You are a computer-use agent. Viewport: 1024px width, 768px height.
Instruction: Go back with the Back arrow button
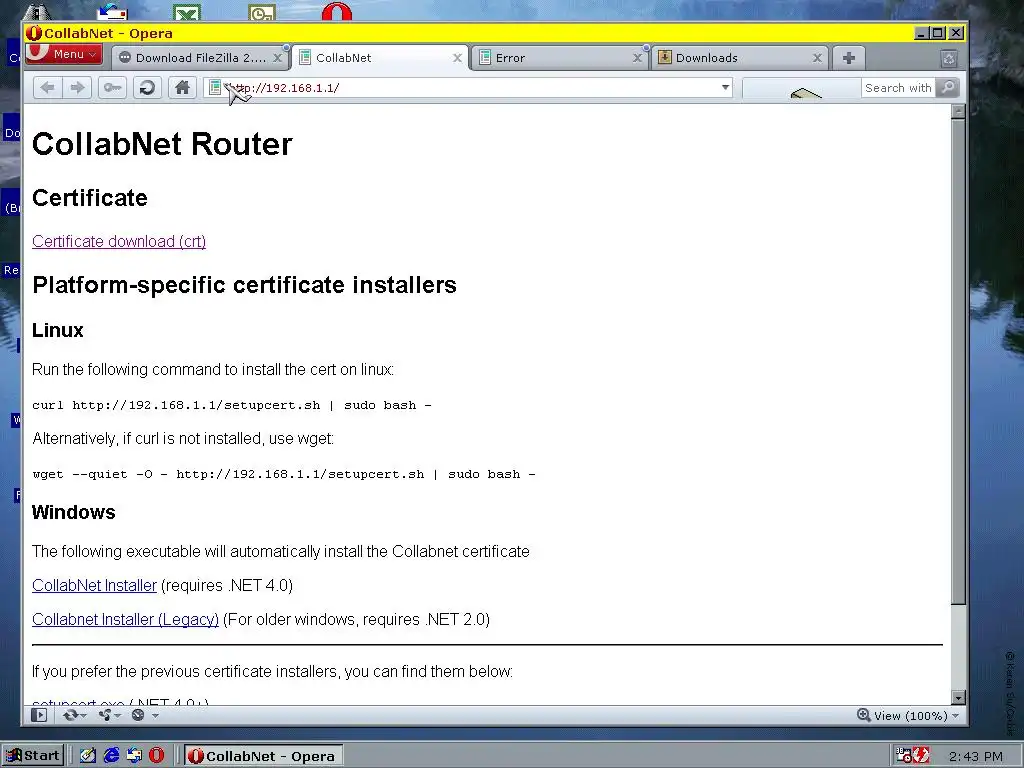pyautogui.click(x=48, y=88)
